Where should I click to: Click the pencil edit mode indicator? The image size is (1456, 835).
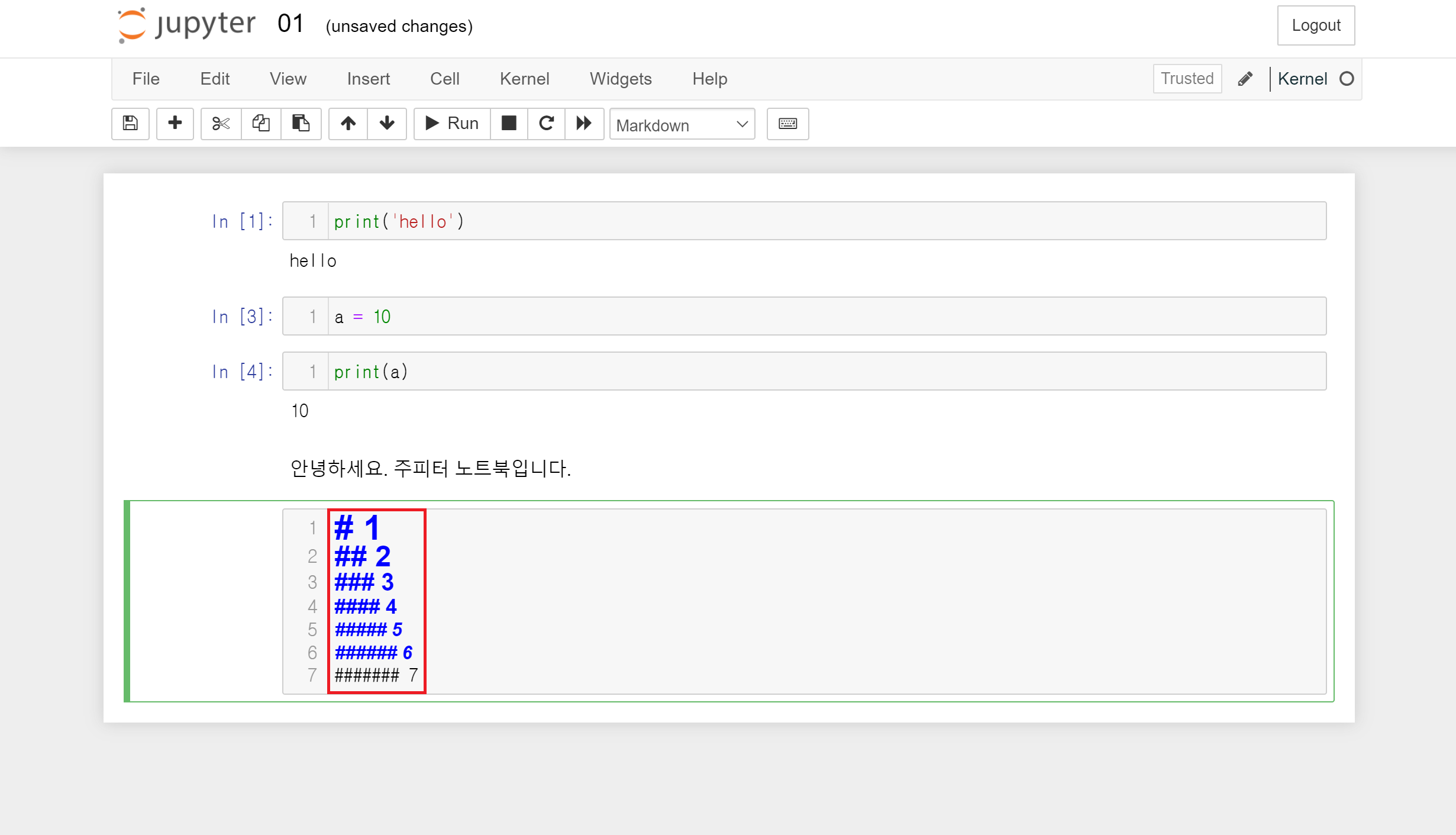[x=1245, y=79]
